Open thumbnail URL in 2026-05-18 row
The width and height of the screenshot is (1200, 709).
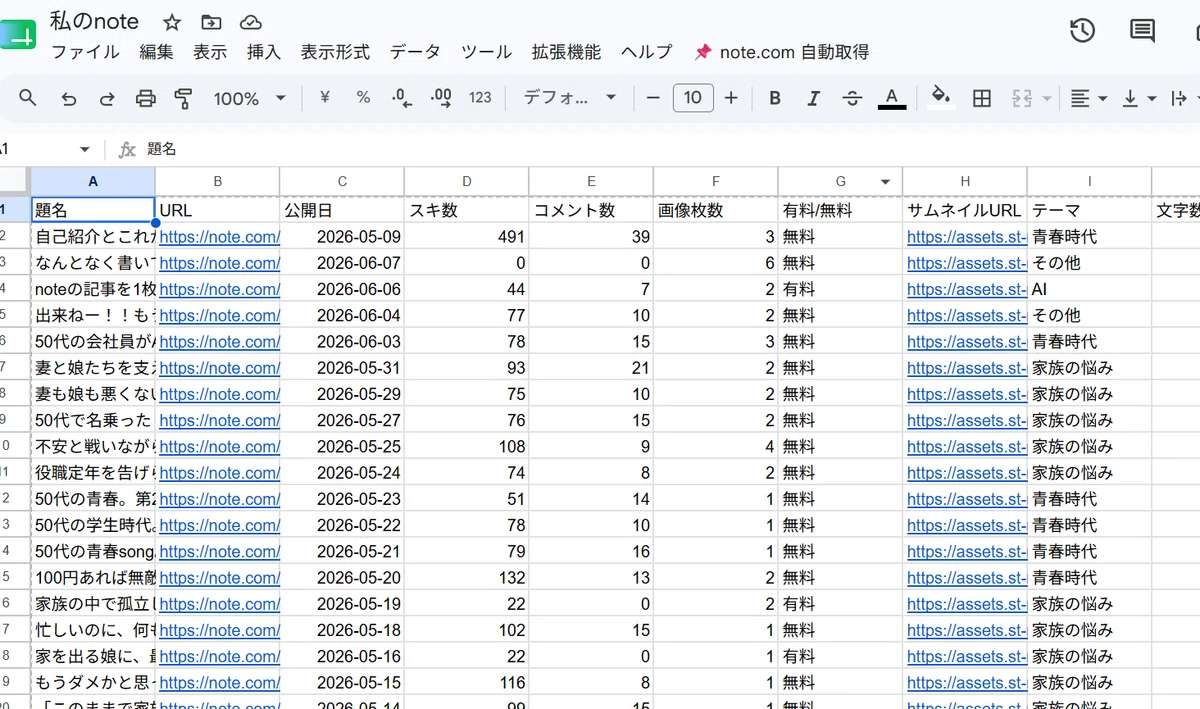click(x=967, y=630)
